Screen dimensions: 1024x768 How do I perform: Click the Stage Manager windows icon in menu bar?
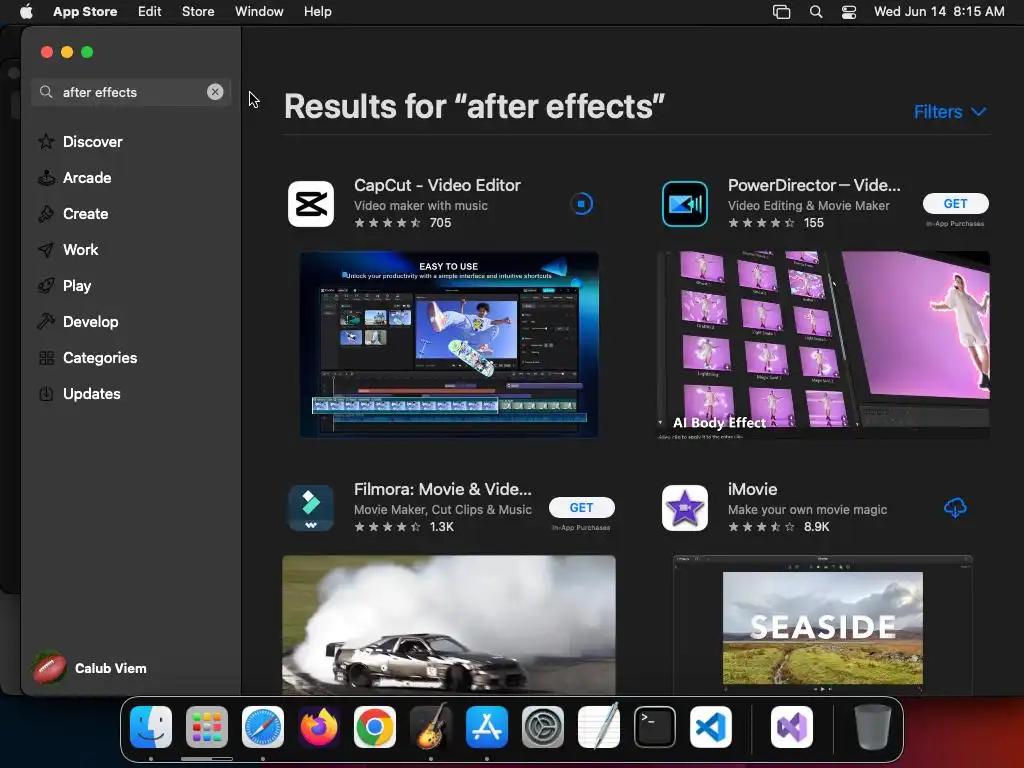[x=781, y=12]
